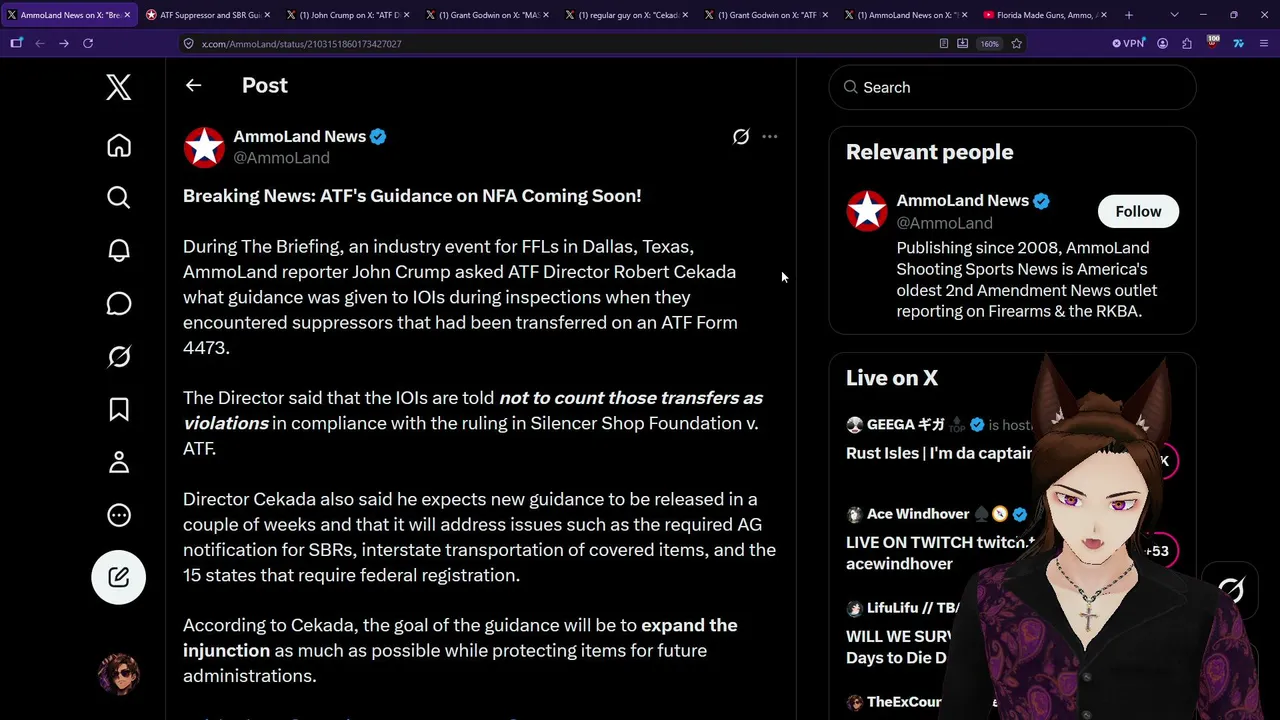Image resolution: width=1280 pixels, height=720 pixels.
Task: Click the X Search input field
Action: point(1012,88)
